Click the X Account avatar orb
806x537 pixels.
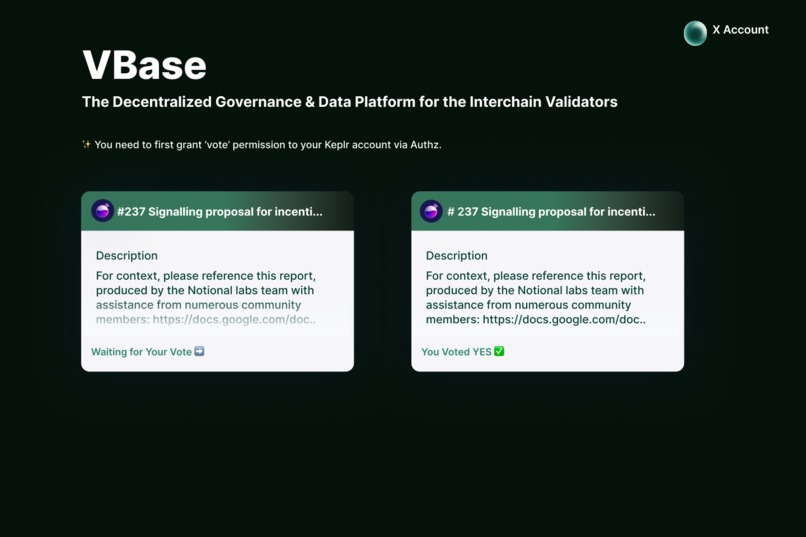(695, 33)
